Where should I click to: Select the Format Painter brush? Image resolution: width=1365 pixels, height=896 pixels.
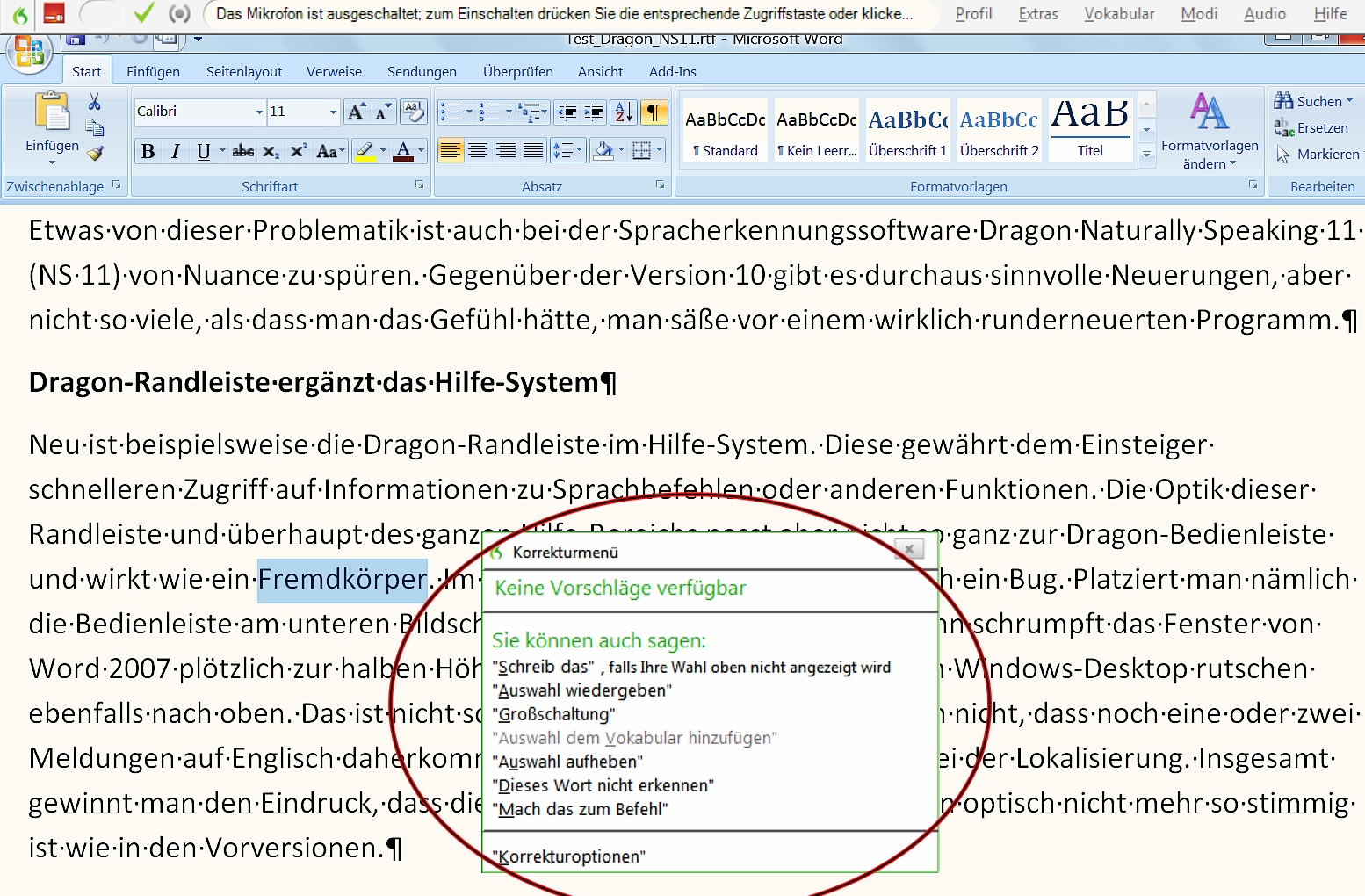[x=95, y=154]
